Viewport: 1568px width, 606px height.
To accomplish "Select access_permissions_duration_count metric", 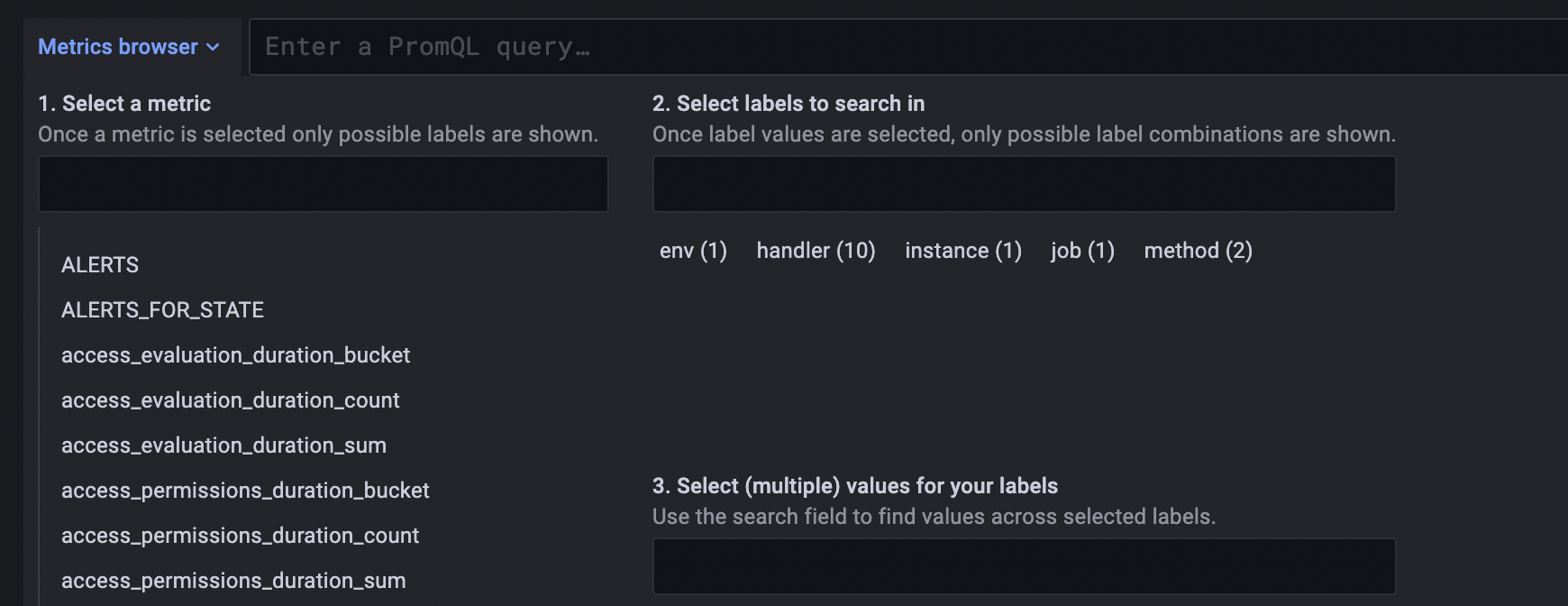I will click(240, 535).
